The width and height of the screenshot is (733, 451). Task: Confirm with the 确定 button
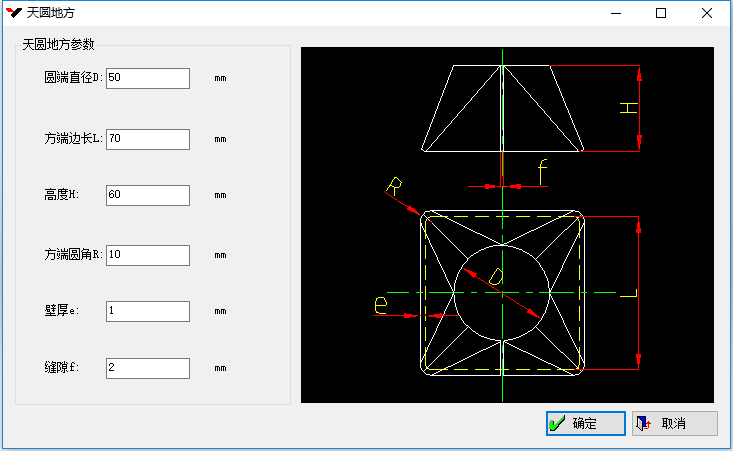pos(585,424)
